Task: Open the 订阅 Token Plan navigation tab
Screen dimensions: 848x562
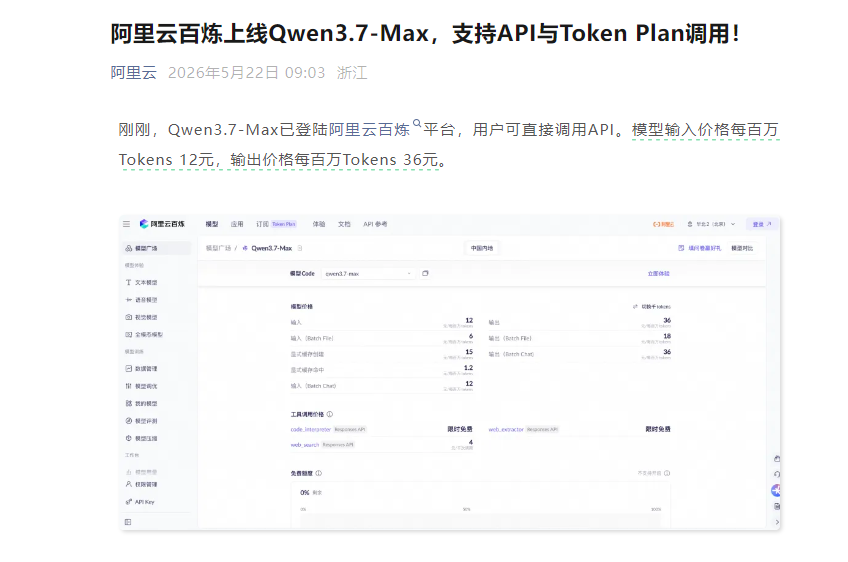Action: (276, 224)
